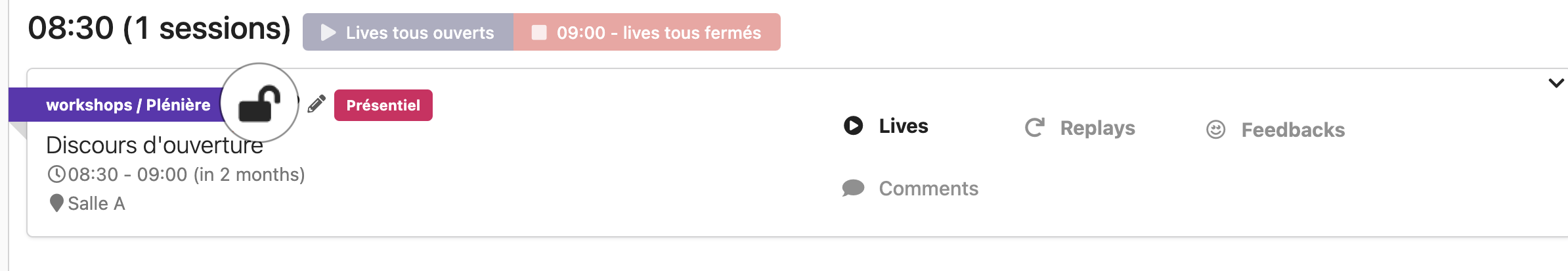The width and height of the screenshot is (1568, 271).
Task: Click the red Présentiel badge
Action: 383,105
